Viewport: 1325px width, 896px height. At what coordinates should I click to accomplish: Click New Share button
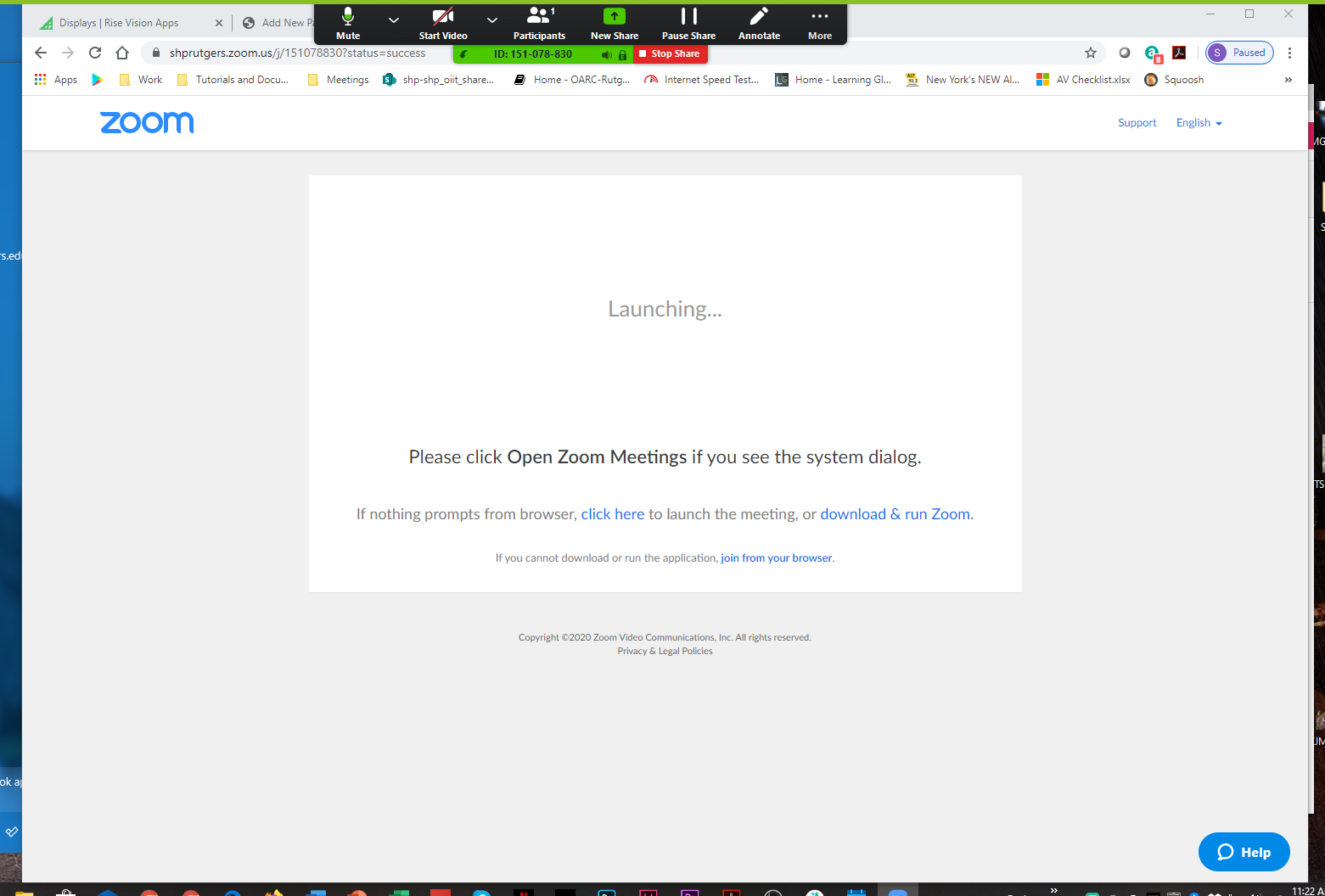[614, 23]
